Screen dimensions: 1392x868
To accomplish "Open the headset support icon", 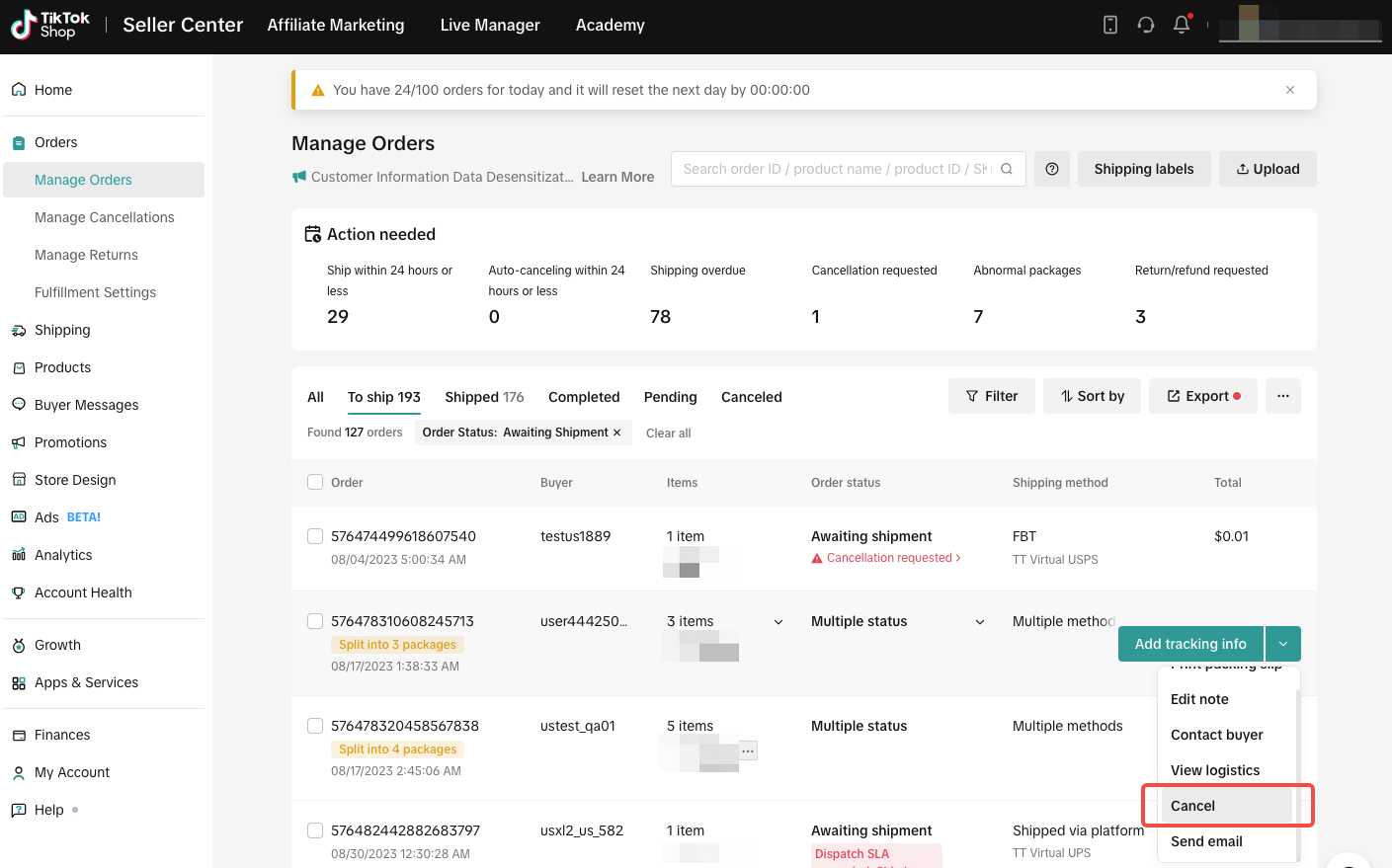I will pyautogui.click(x=1146, y=25).
